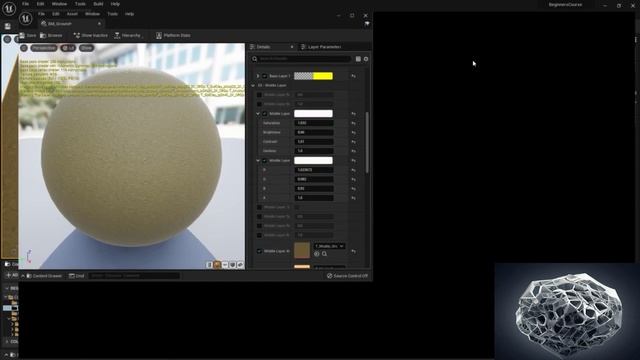Reset the G channel value to default
The height and width of the screenshot is (360, 640).
[353, 180]
